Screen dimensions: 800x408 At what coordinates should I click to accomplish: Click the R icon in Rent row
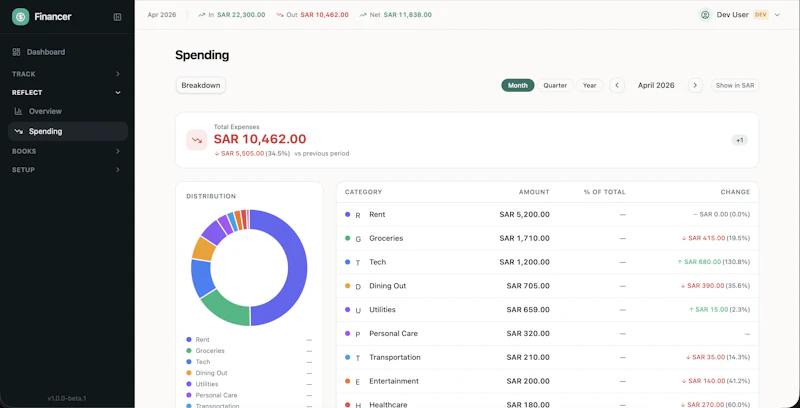coord(358,215)
